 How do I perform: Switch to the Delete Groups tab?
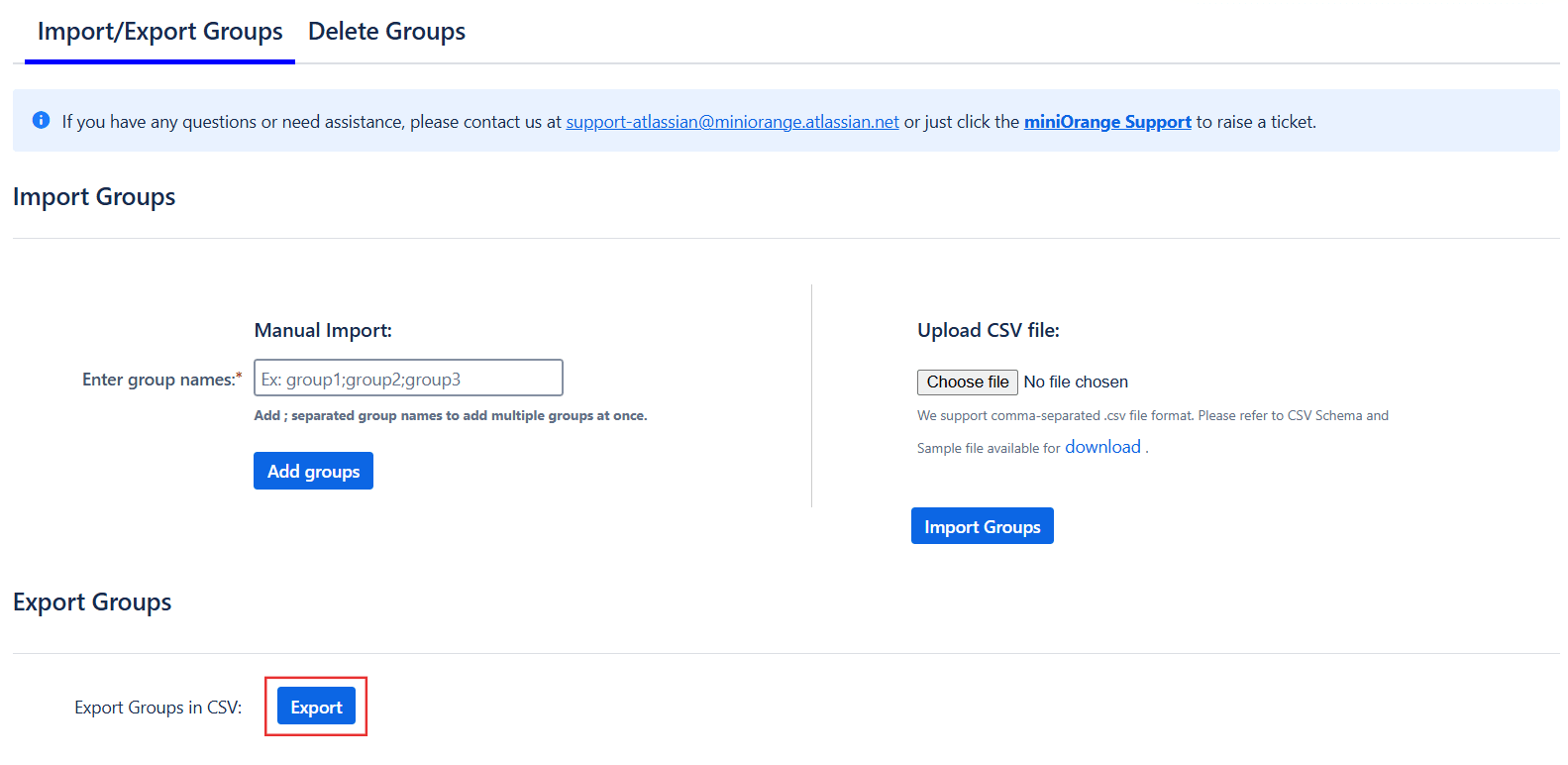[x=386, y=32]
